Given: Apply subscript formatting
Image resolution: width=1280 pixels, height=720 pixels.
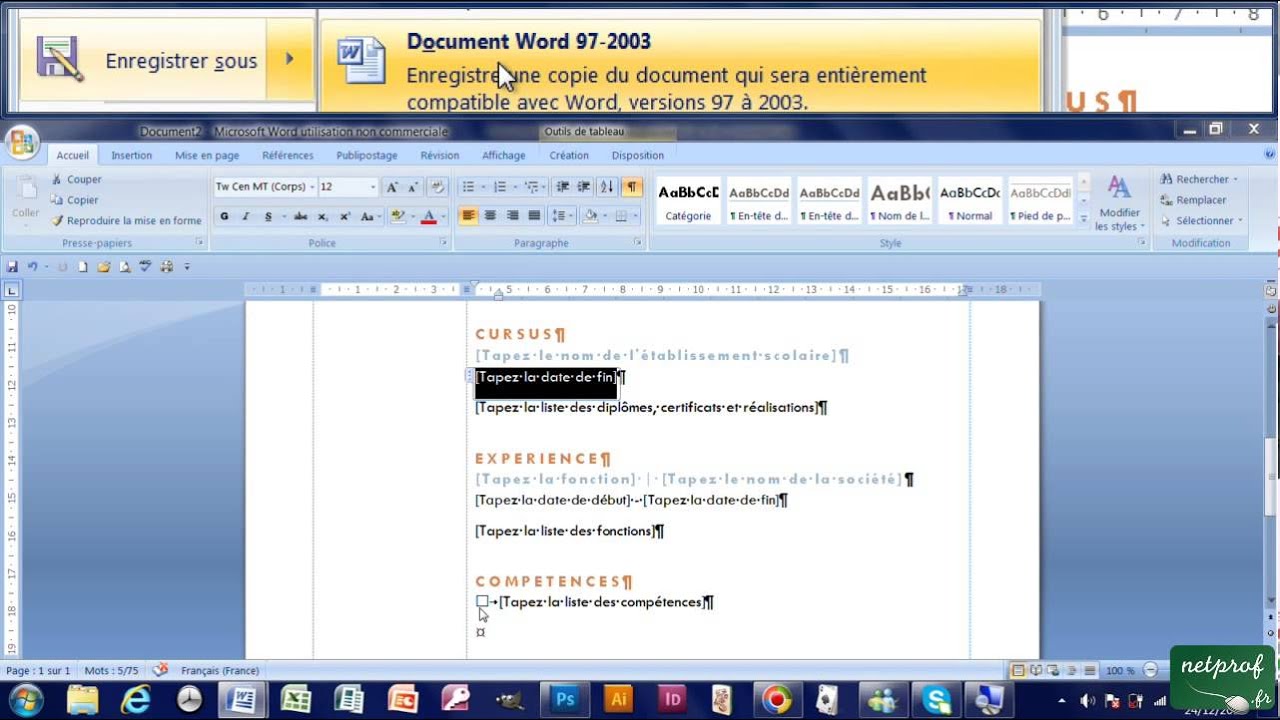Looking at the screenshot, I should click(x=322, y=216).
